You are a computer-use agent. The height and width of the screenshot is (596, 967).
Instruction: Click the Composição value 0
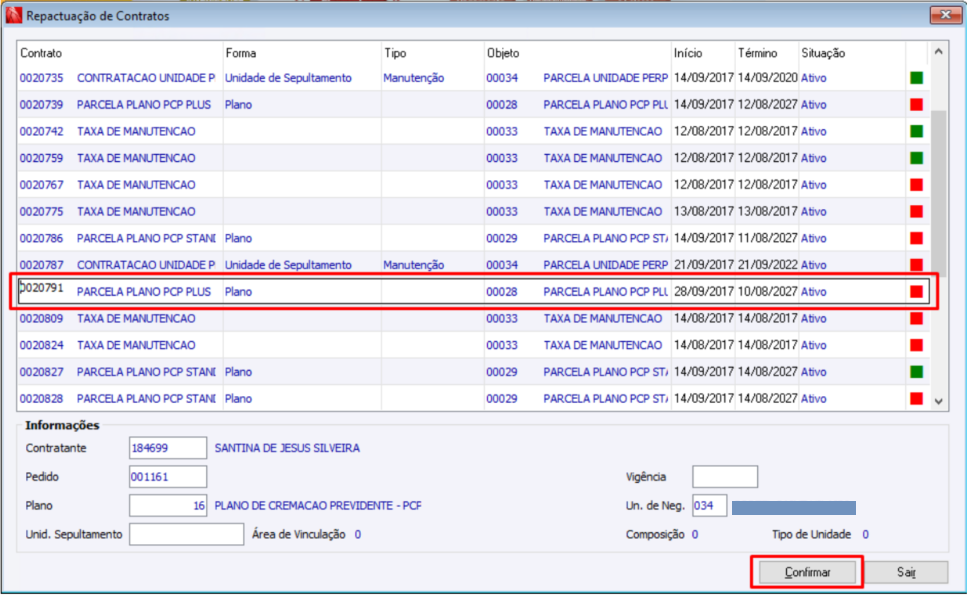click(695, 534)
